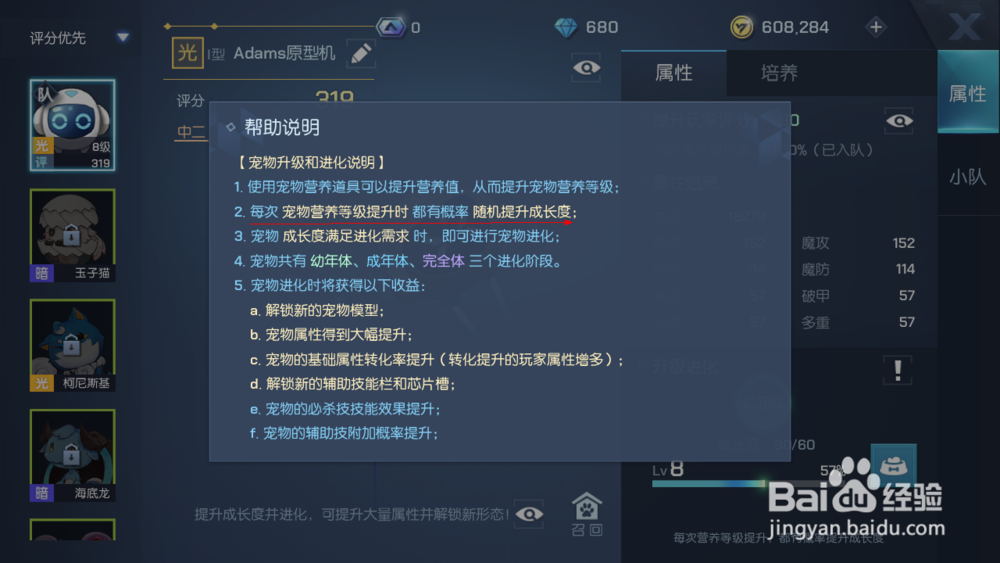Toggle the eye icon in the attributes panel
This screenshot has height=563, width=1000.
pos(899,121)
